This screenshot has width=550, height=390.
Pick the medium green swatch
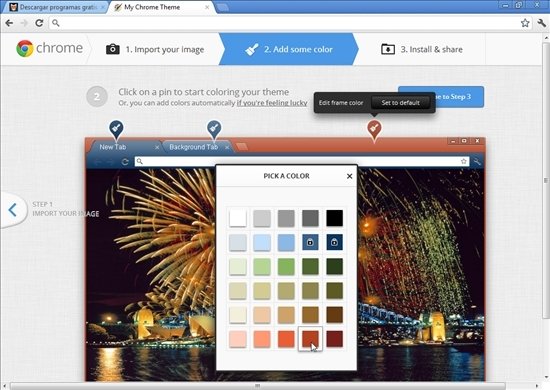tap(286, 267)
